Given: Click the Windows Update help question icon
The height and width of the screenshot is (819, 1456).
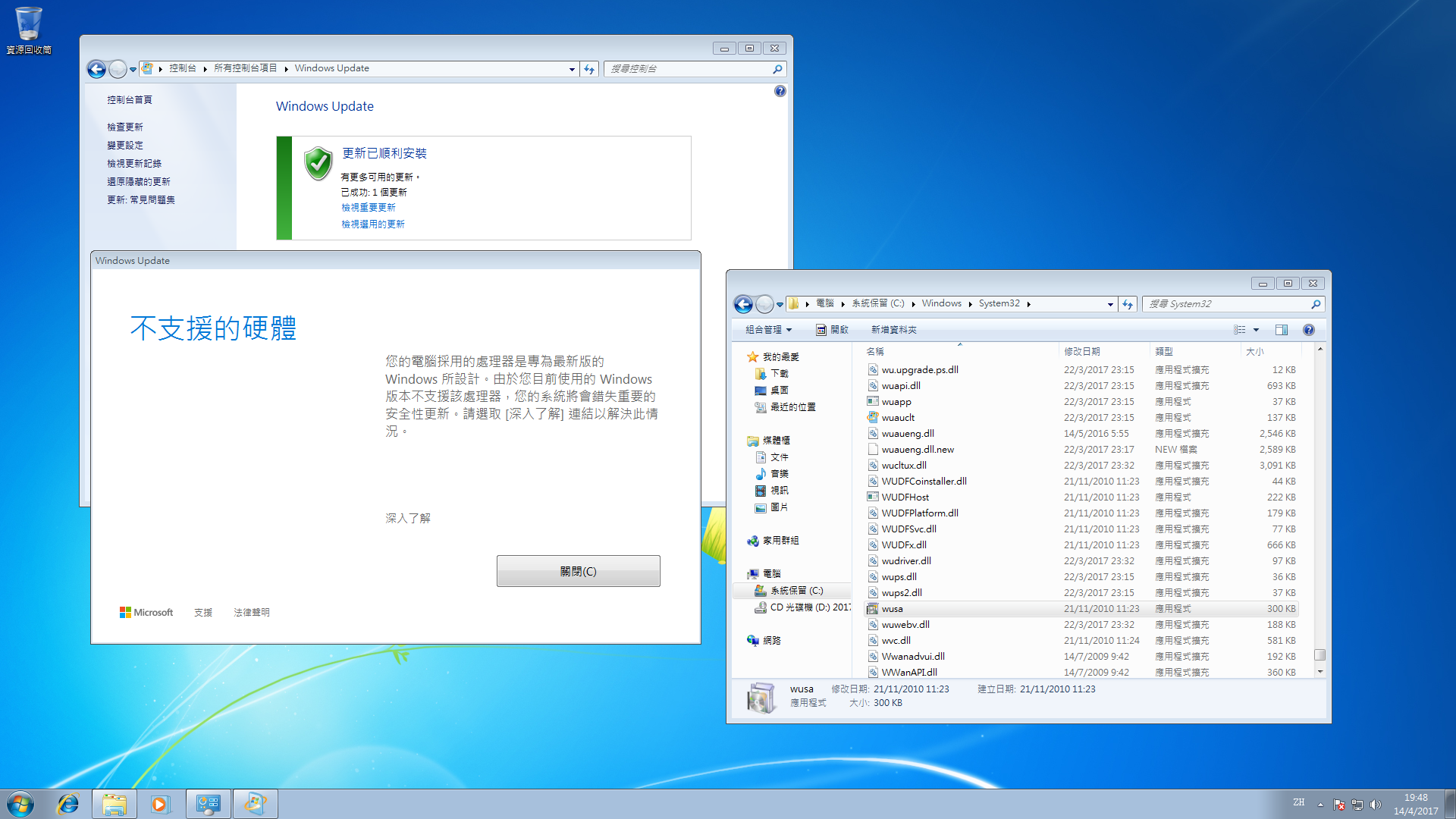Looking at the screenshot, I should point(780,91).
